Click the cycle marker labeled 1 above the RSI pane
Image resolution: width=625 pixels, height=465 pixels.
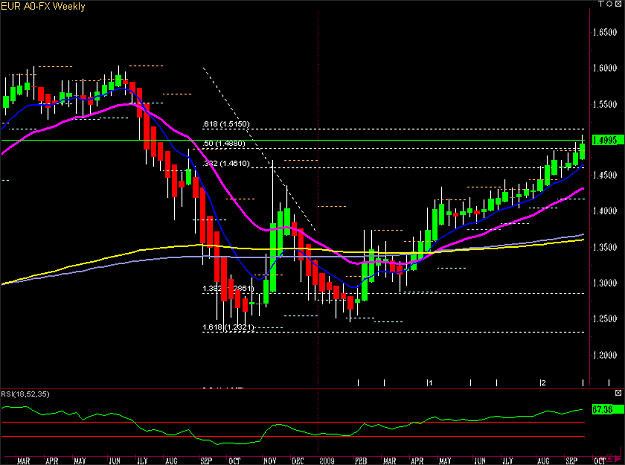coord(430,383)
